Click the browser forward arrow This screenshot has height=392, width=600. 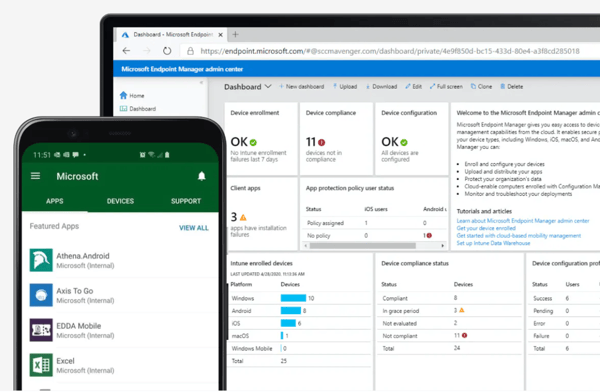[x=147, y=51]
